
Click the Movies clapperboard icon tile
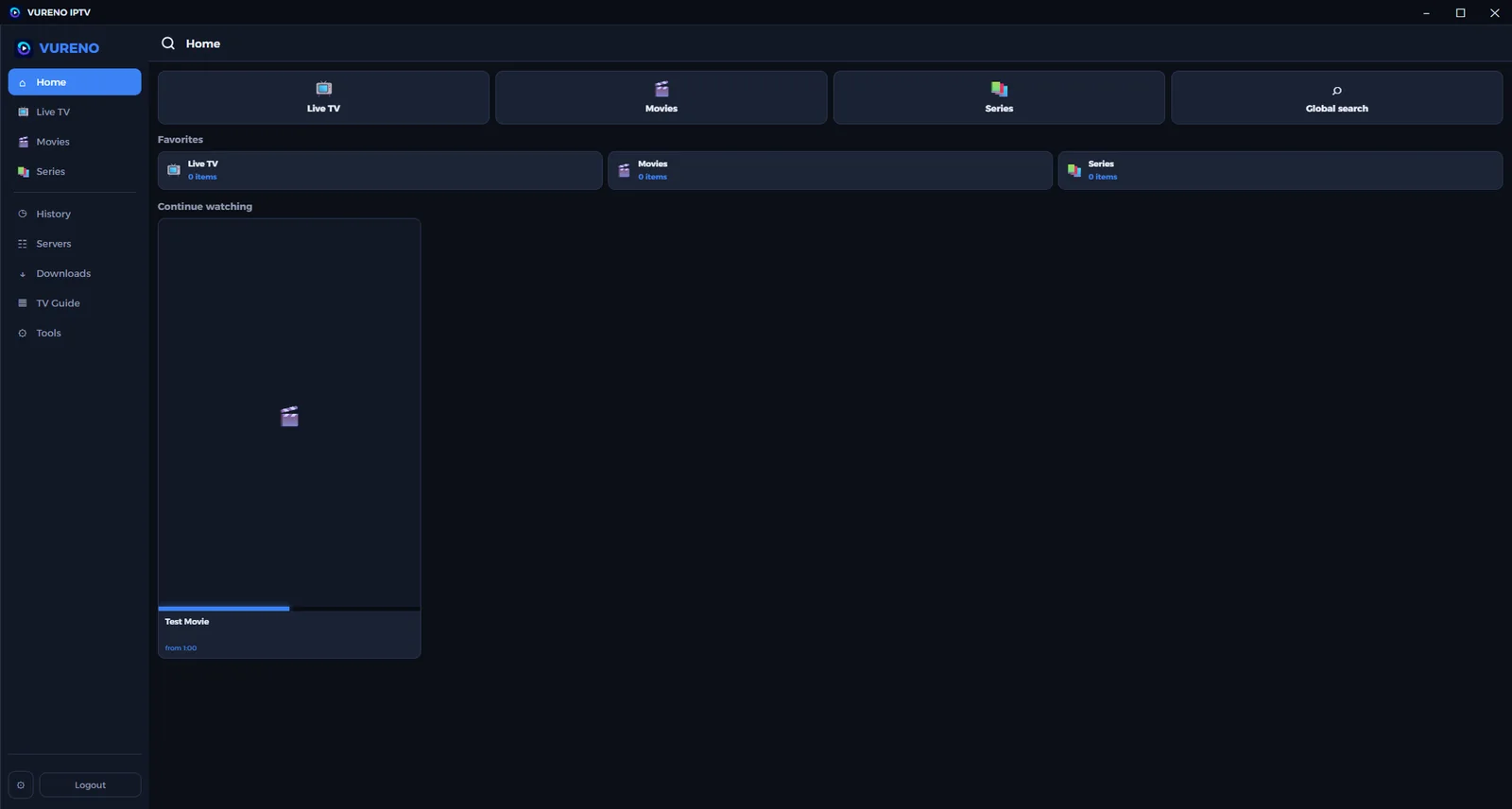click(x=661, y=89)
